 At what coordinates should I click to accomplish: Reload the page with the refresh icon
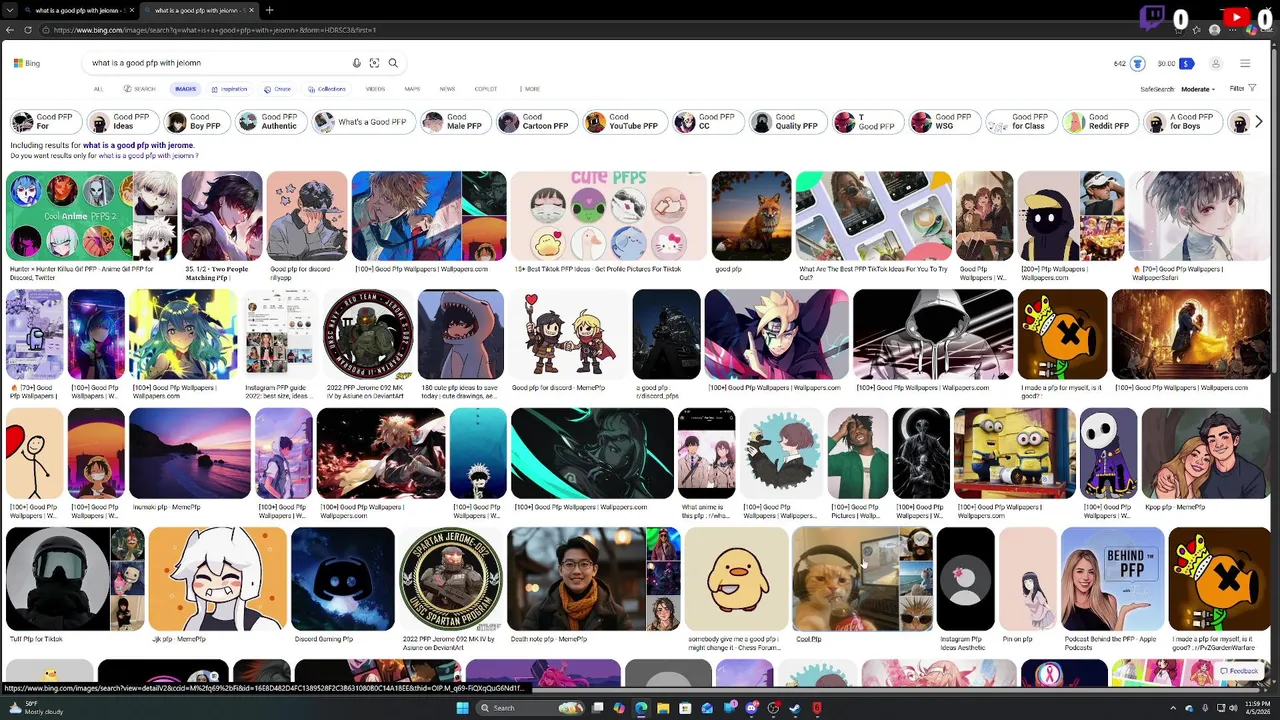pyautogui.click(x=28, y=30)
